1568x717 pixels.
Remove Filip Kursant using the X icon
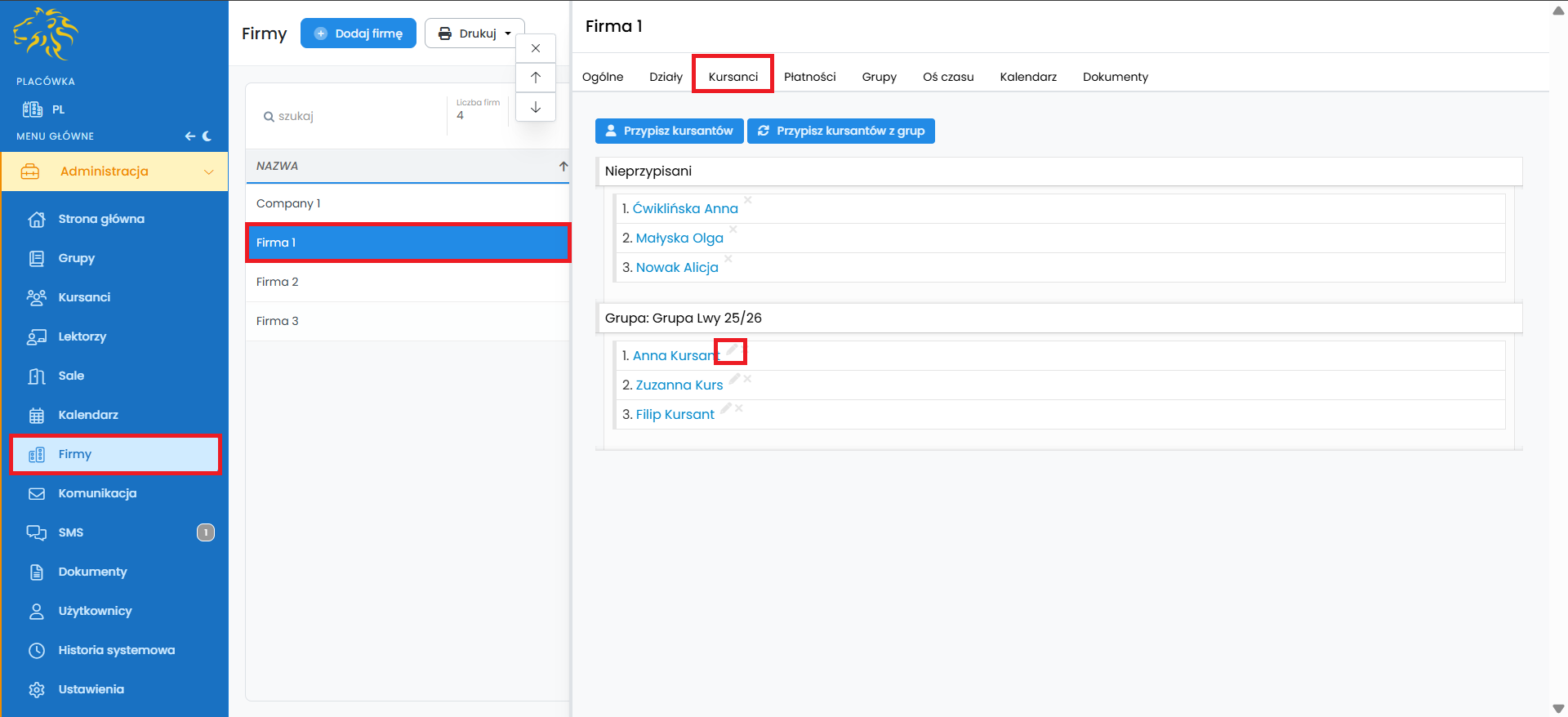(739, 408)
